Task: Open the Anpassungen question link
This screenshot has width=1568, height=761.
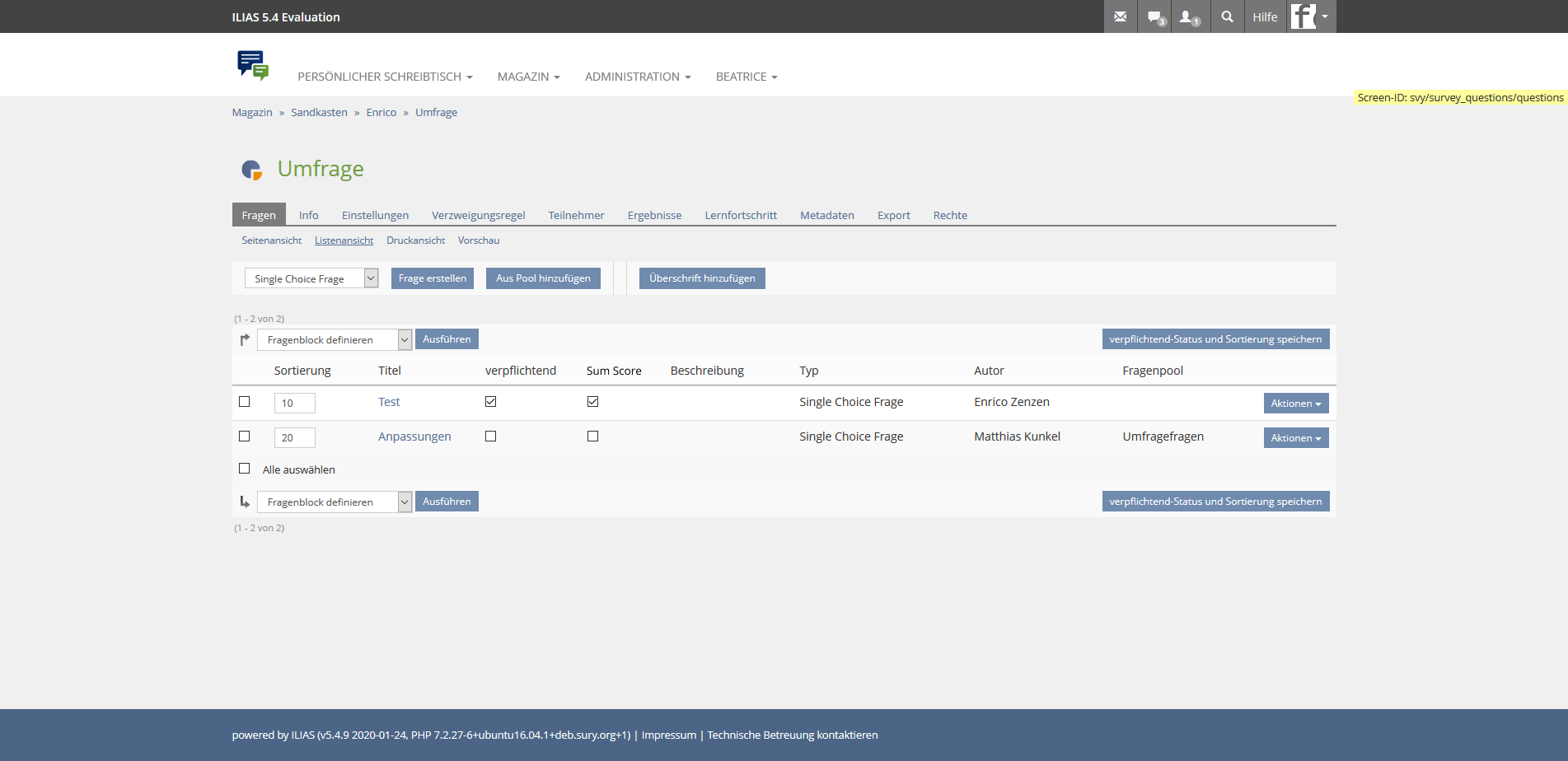Action: pos(414,437)
